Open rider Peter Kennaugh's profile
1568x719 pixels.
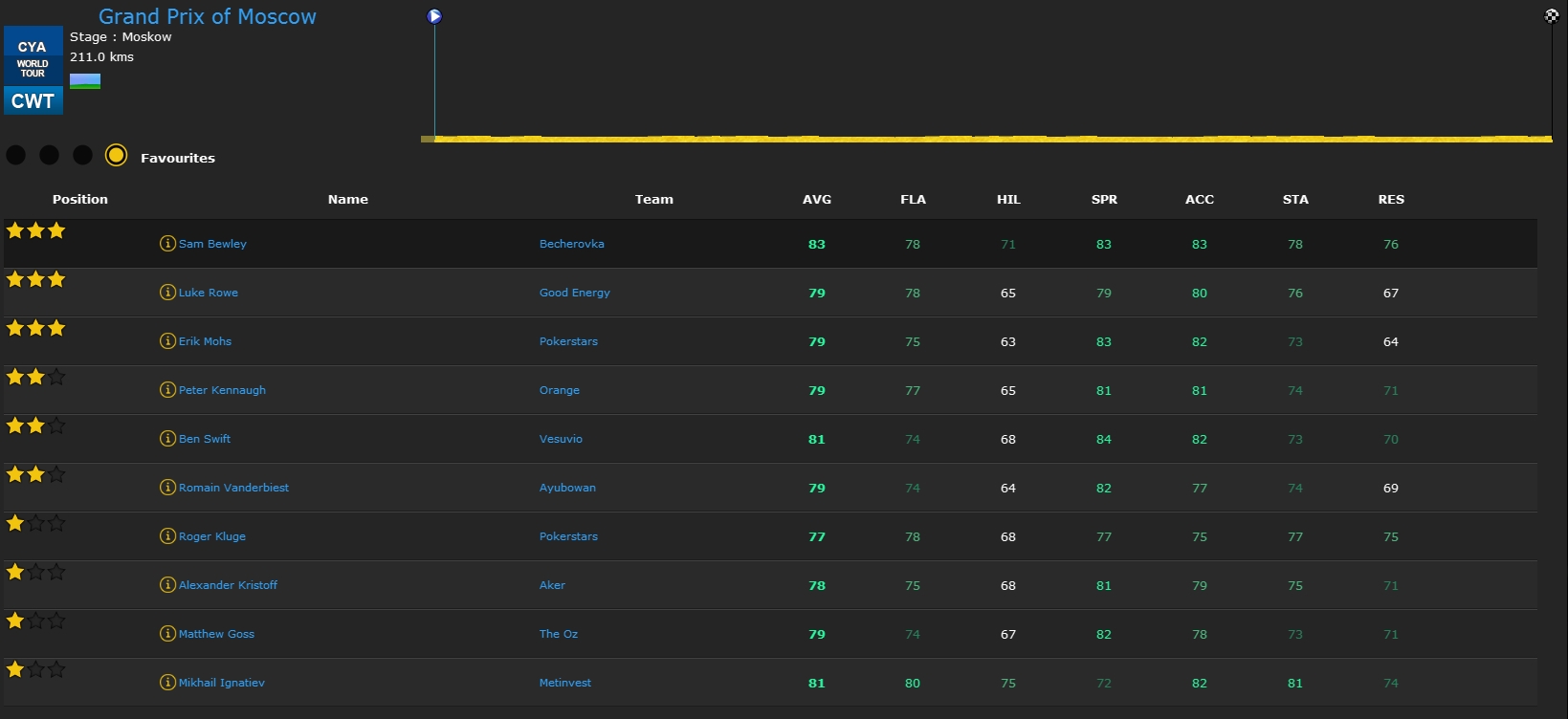222,390
